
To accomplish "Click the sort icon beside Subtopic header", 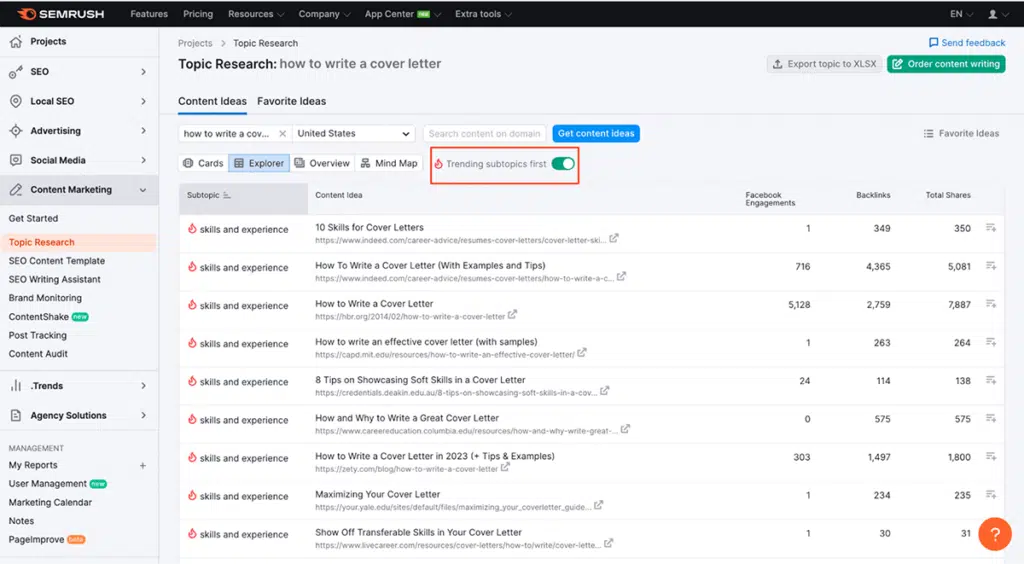I will coord(227,195).
